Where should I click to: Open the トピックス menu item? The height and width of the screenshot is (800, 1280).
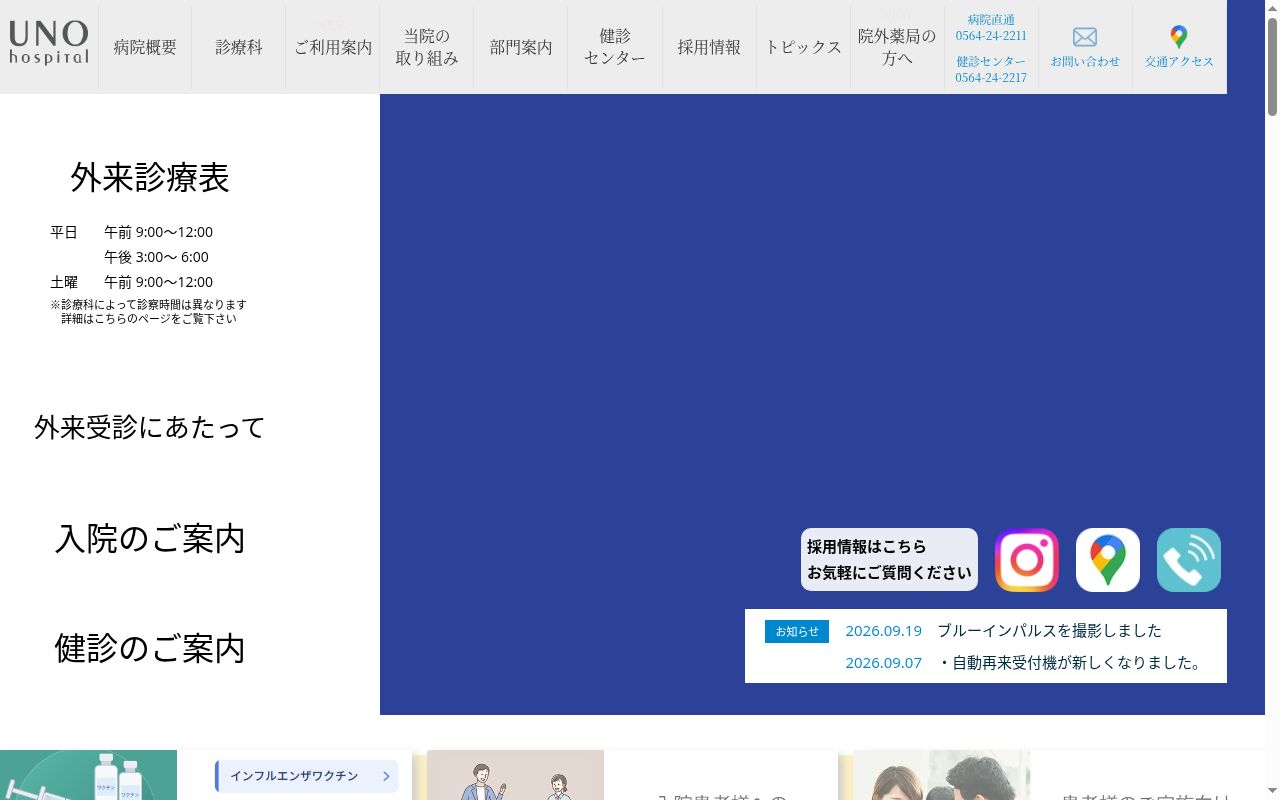click(x=803, y=47)
